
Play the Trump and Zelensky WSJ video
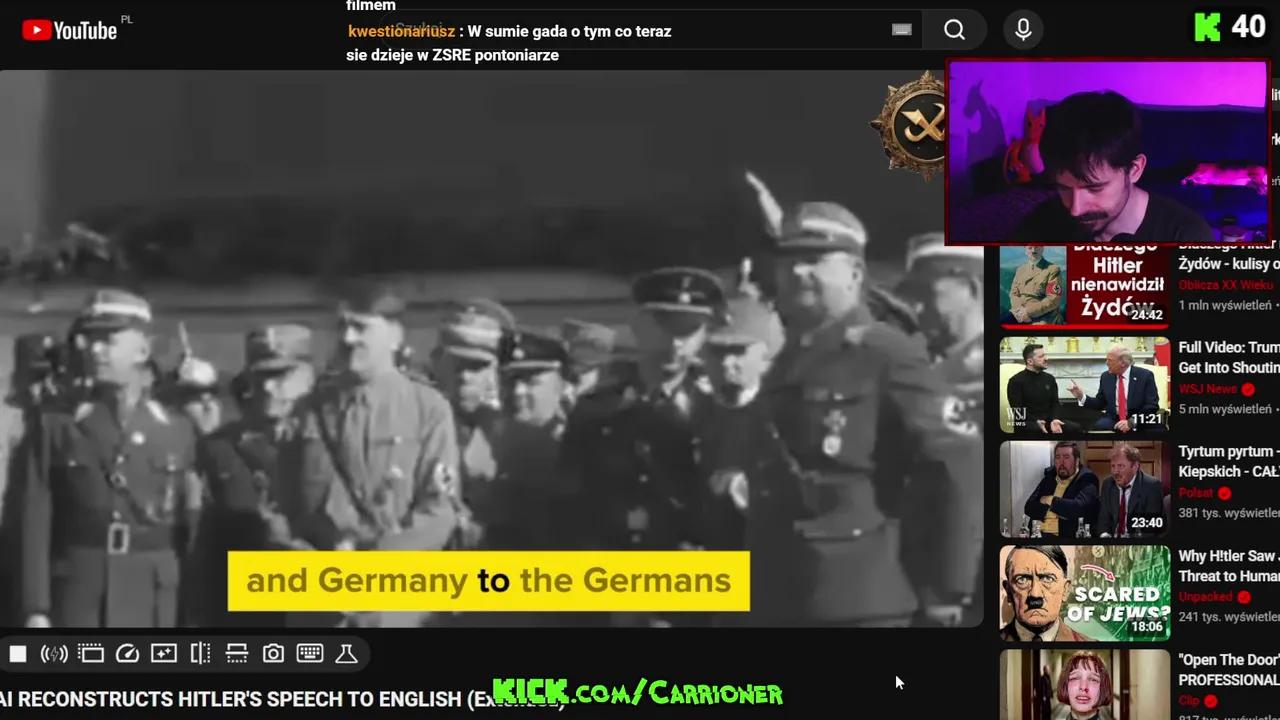(1084, 384)
